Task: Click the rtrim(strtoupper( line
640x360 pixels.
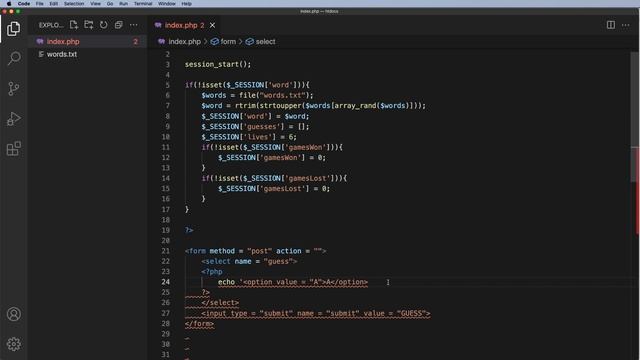Action: coord(313,106)
